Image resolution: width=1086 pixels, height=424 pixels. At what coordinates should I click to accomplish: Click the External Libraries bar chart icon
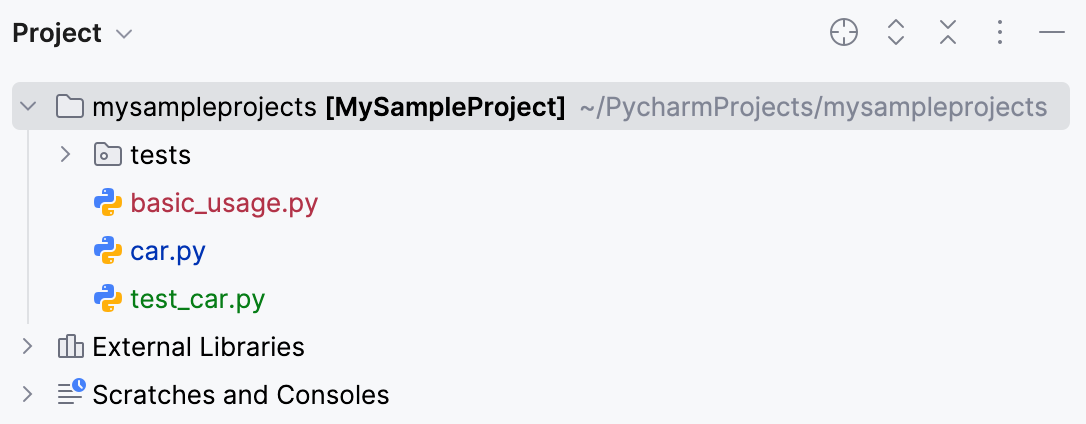70,347
